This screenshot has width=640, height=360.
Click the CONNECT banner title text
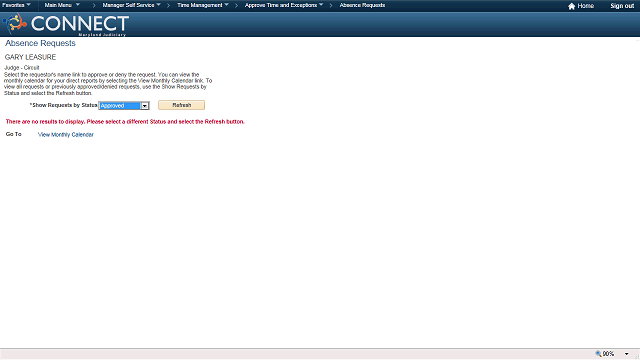pyautogui.click(x=80, y=24)
